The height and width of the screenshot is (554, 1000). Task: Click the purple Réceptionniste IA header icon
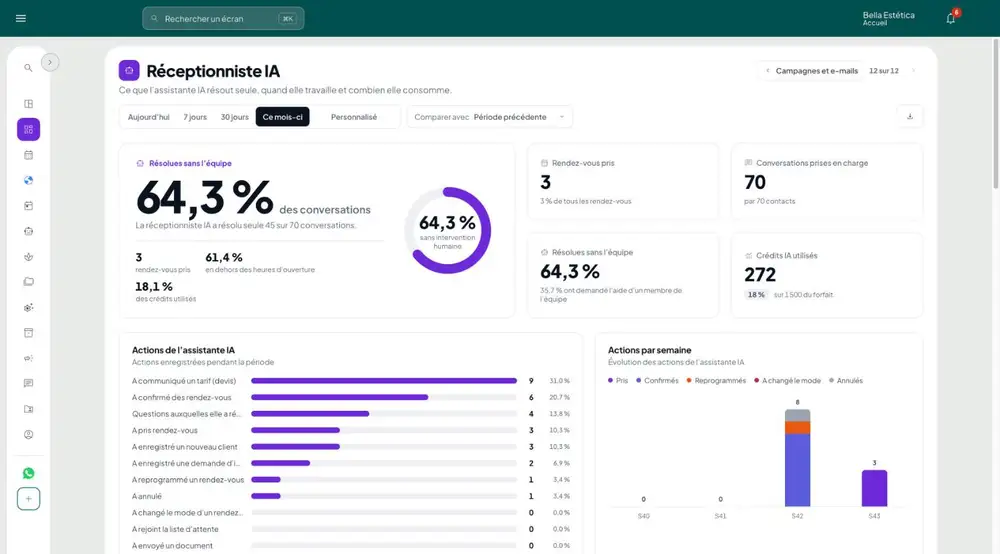(129, 70)
